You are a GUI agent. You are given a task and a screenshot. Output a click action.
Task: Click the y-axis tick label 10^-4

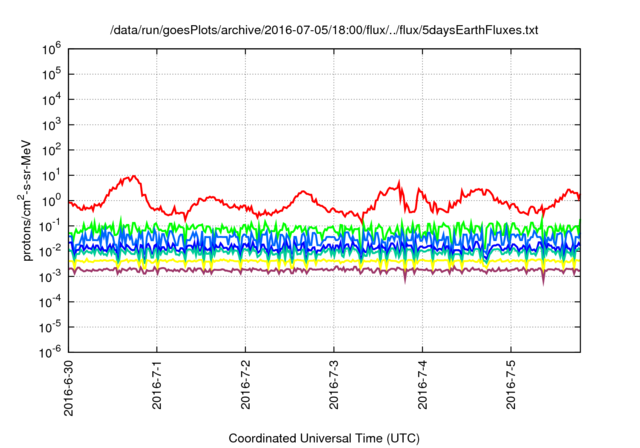(x=51, y=302)
